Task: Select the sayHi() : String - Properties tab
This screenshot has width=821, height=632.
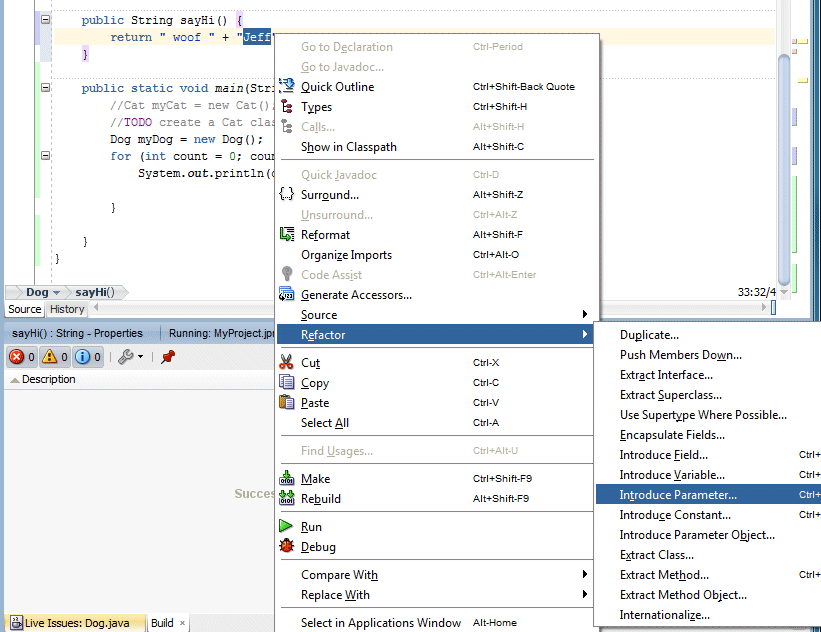Action: click(77, 334)
